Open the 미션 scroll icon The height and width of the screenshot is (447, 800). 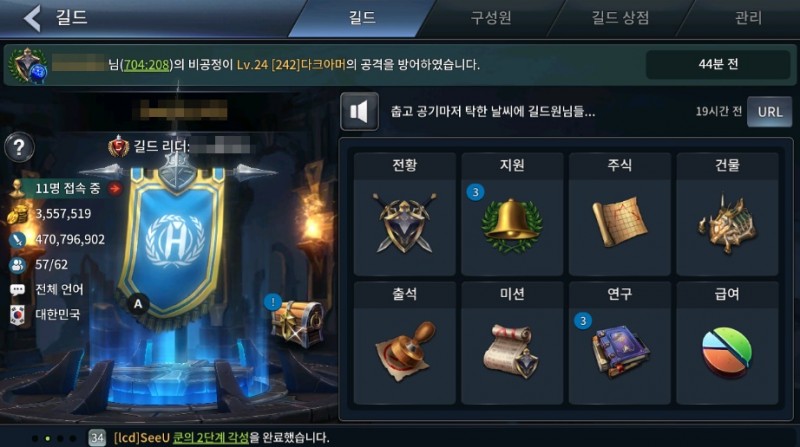(x=512, y=352)
